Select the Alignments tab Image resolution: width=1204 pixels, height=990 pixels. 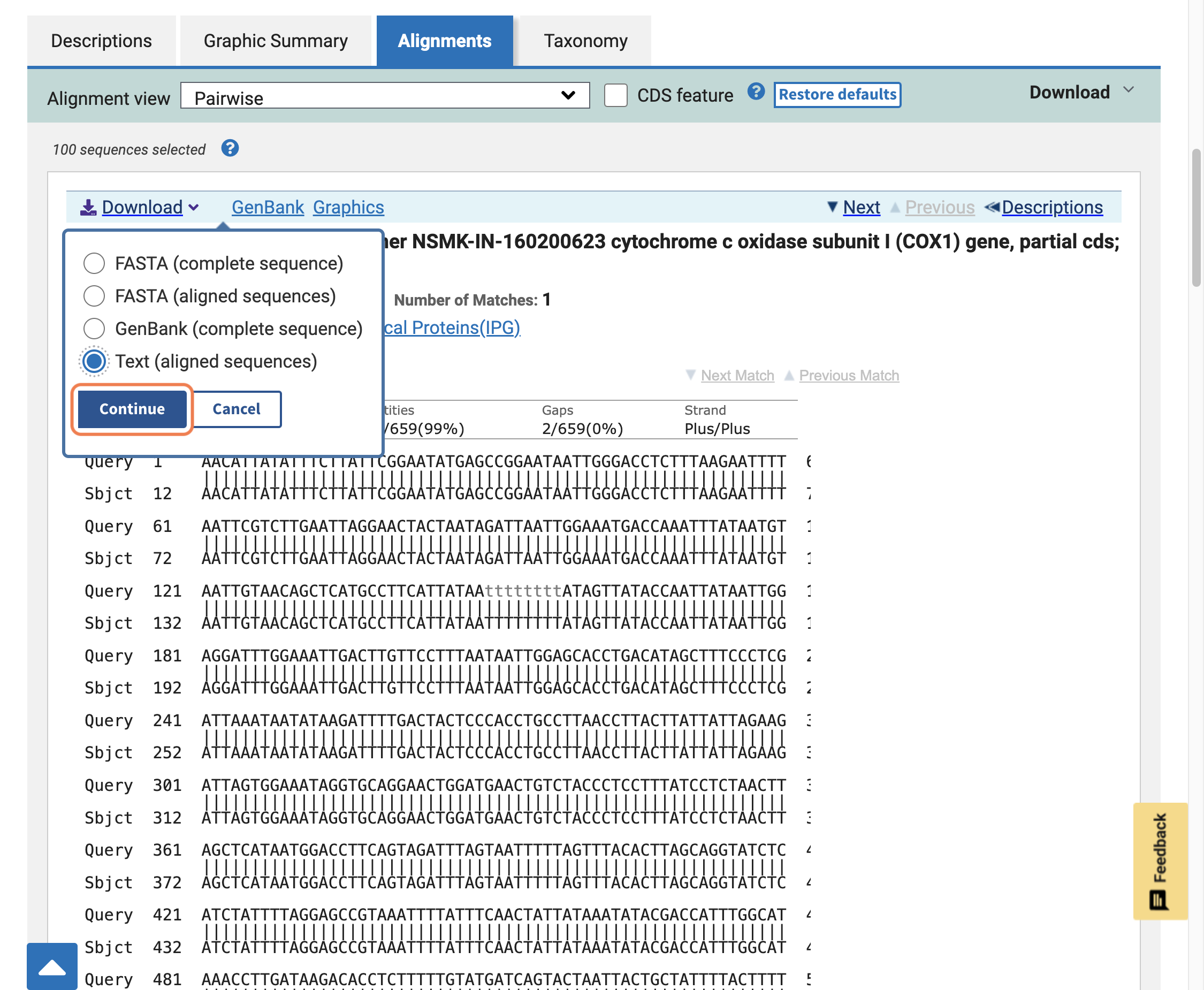point(444,41)
